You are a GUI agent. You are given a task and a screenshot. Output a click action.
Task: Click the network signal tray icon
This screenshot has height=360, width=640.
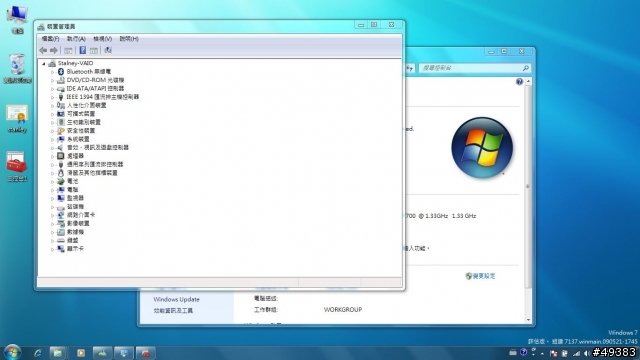(576, 353)
